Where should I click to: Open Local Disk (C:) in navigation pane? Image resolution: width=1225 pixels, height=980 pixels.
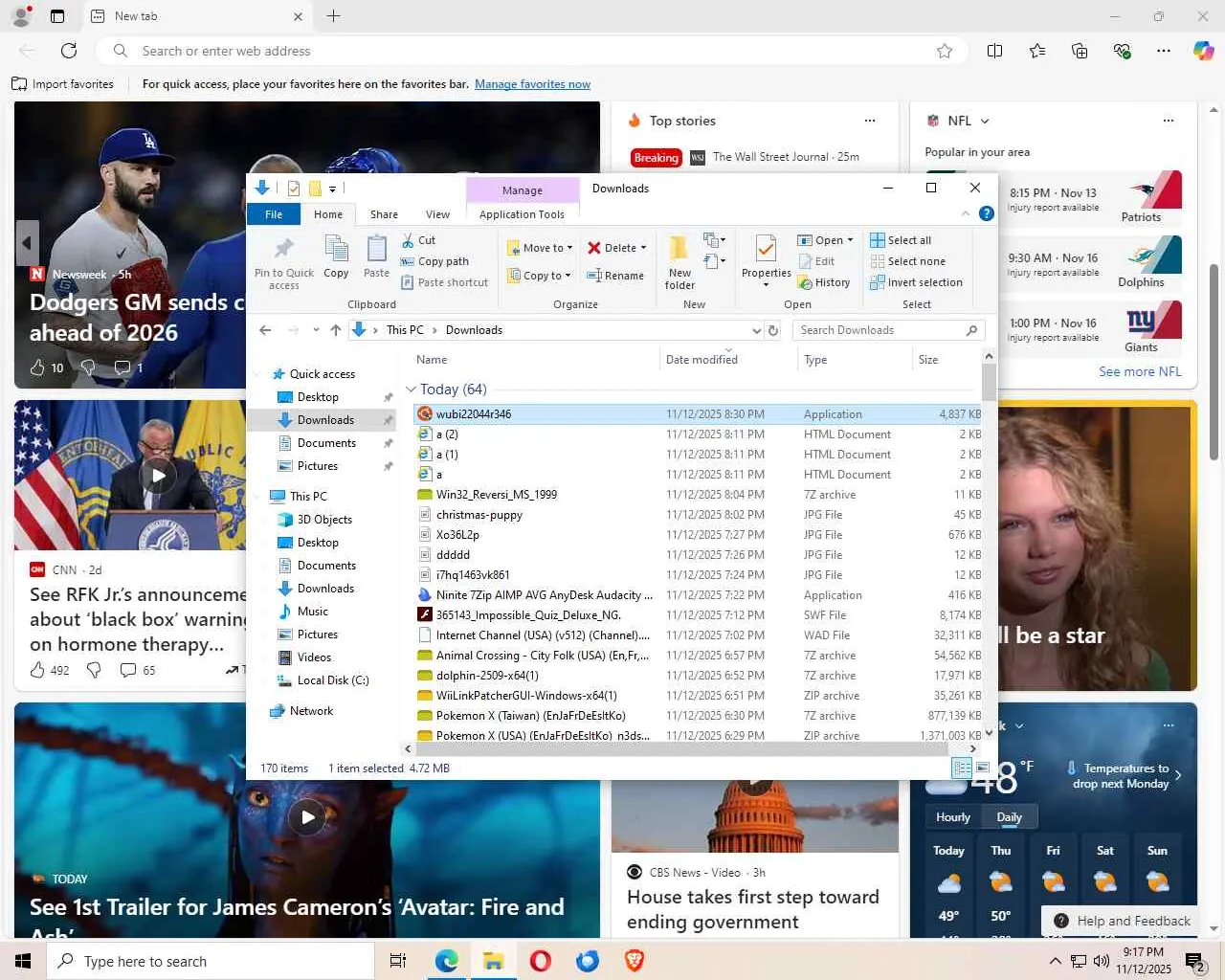point(332,680)
